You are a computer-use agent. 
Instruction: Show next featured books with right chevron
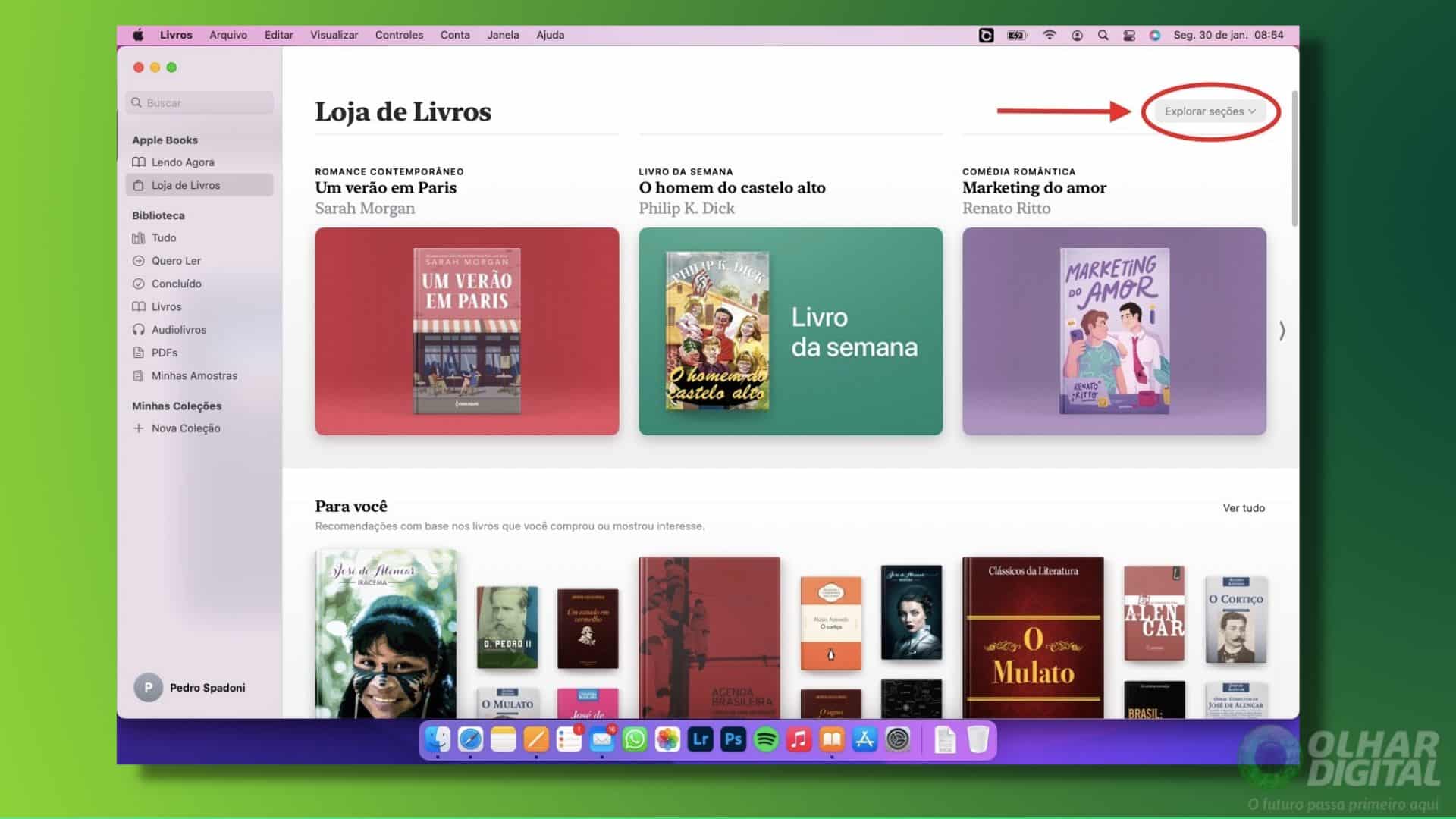pyautogui.click(x=1282, y=331)
